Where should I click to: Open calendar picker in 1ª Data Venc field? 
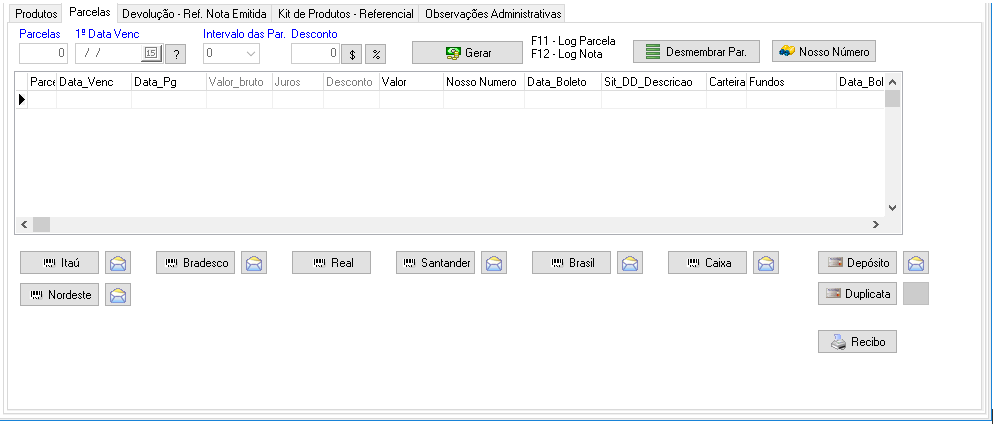[x=151, y=53]
